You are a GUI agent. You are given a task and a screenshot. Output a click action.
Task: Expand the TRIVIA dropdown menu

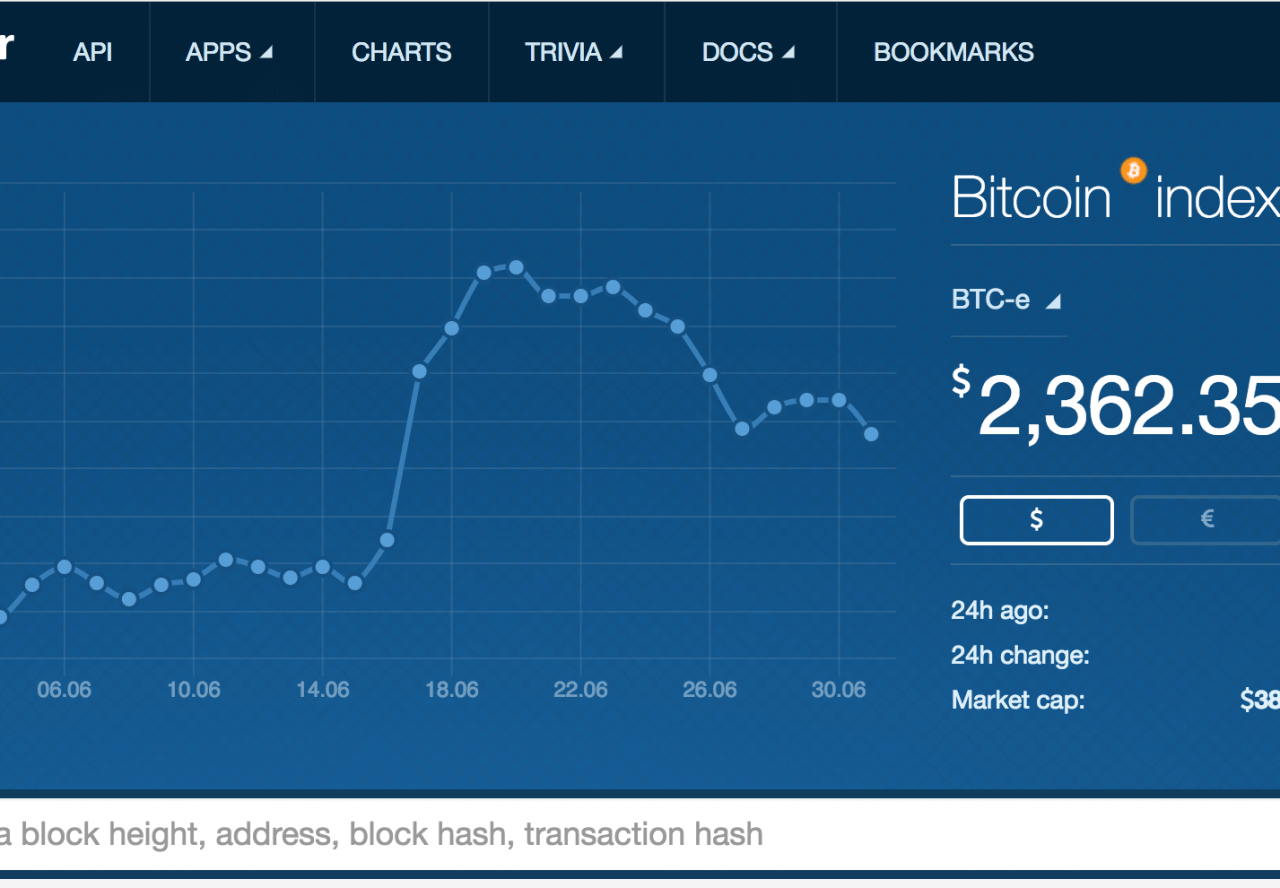[574, 52]
